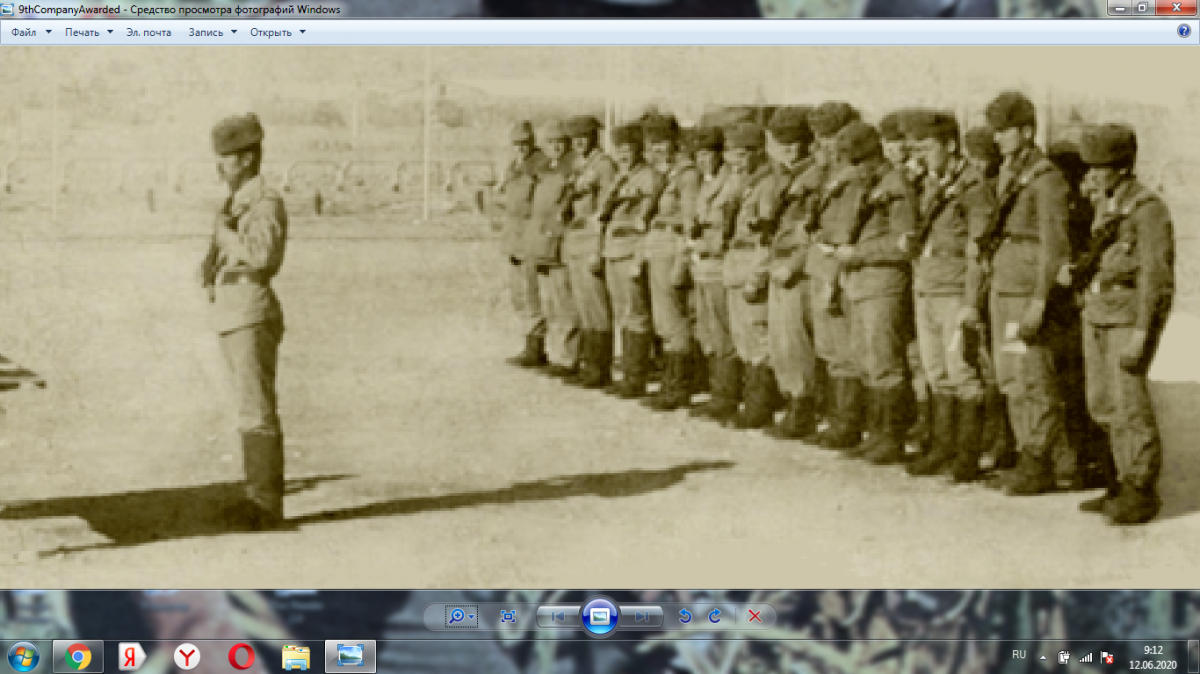Expand the Печать dropdown arrow
This screenshot has width=1200, height=674.
point(110,32)
